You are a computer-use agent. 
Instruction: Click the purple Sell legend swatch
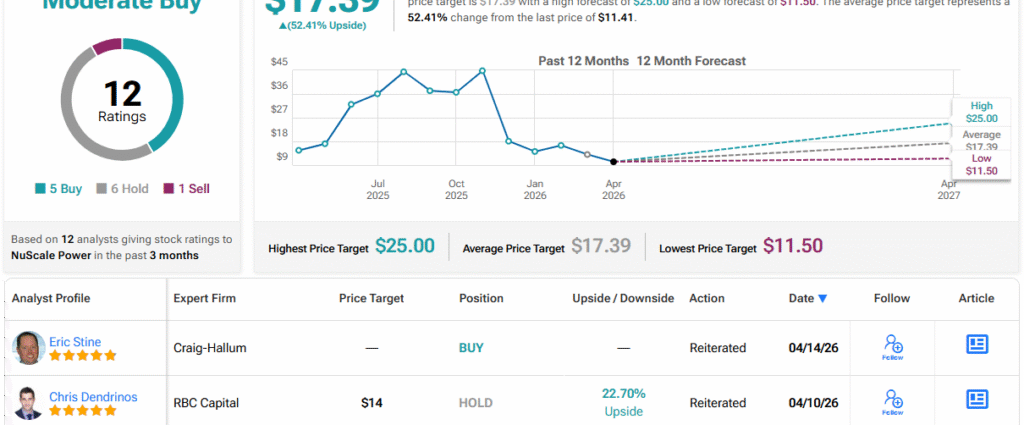click(x=169, y=188)
